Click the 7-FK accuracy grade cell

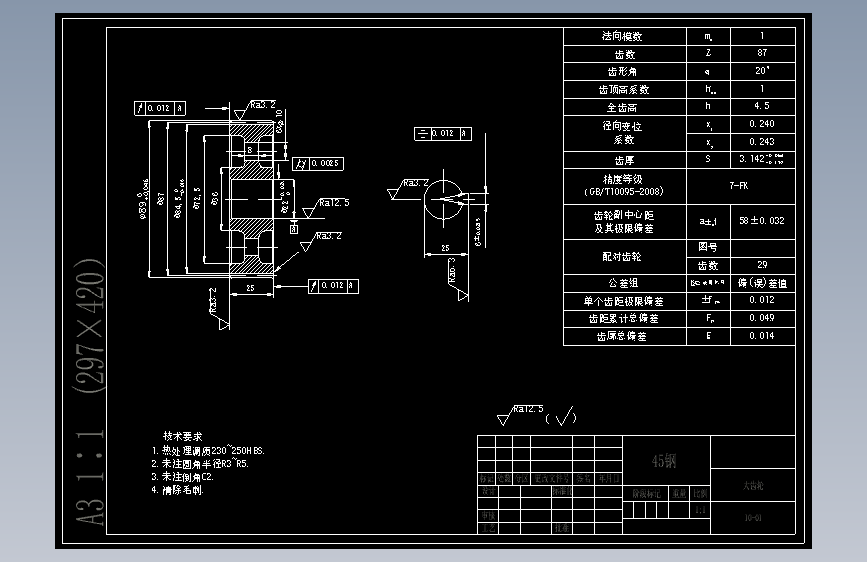click(740, 186)
